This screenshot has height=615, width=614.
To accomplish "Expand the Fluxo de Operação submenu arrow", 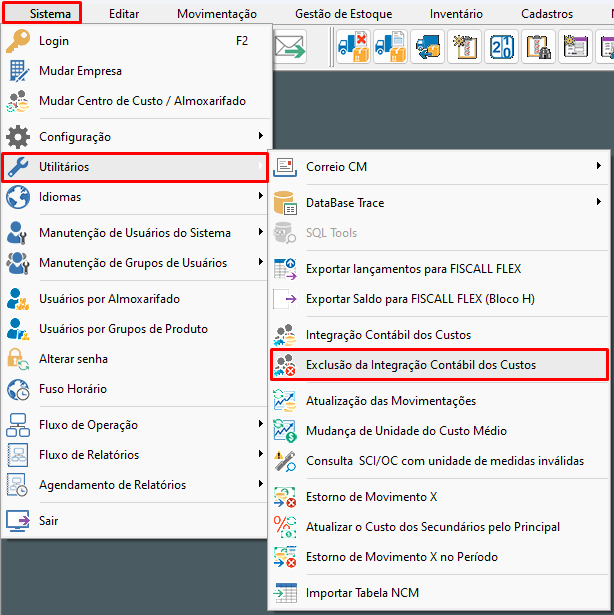I will [261, 424].
